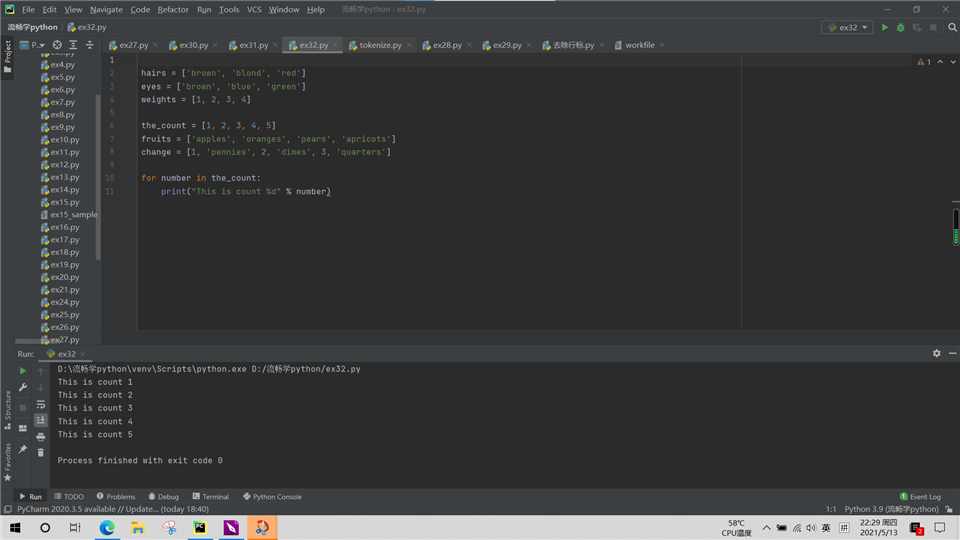Open the Python Console tool window
Screen dimensions: 960x540
tap(272, 497)
